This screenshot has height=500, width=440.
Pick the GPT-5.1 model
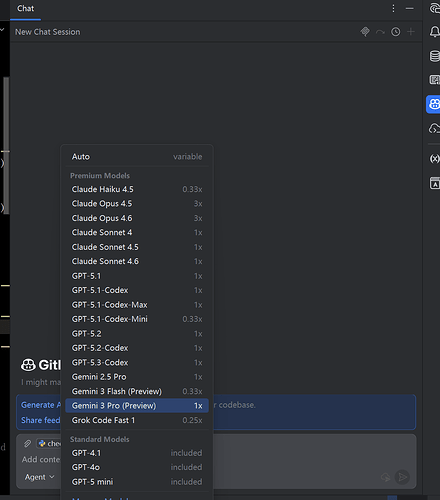(x=137, y=276)
